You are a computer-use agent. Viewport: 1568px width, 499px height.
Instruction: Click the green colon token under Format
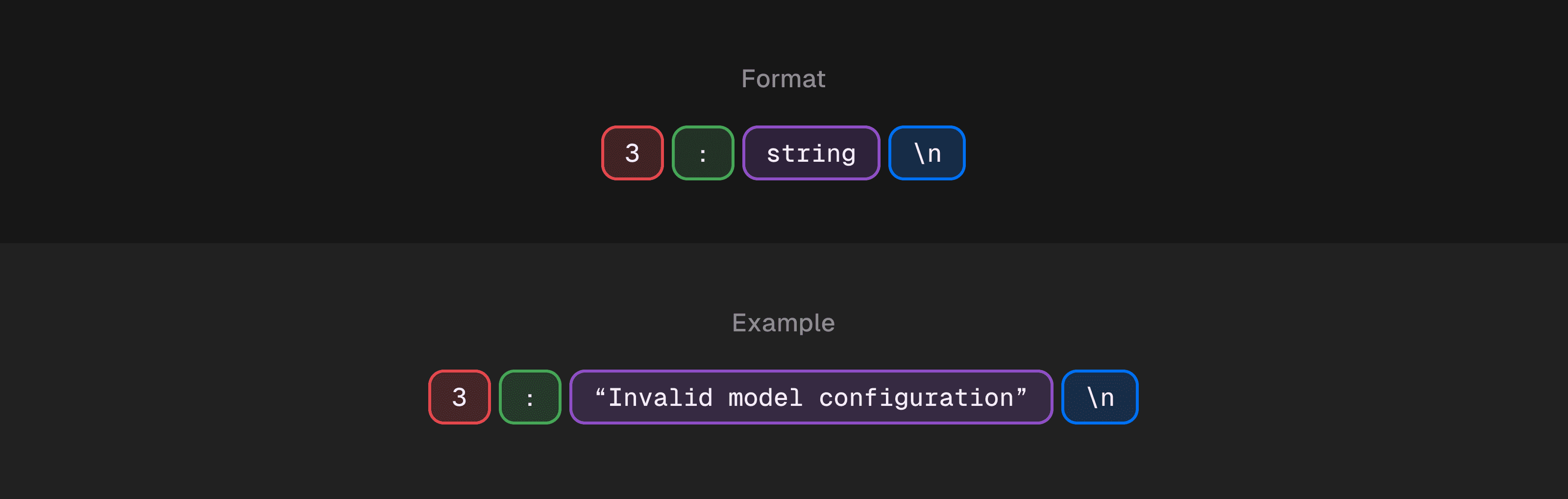703,153
